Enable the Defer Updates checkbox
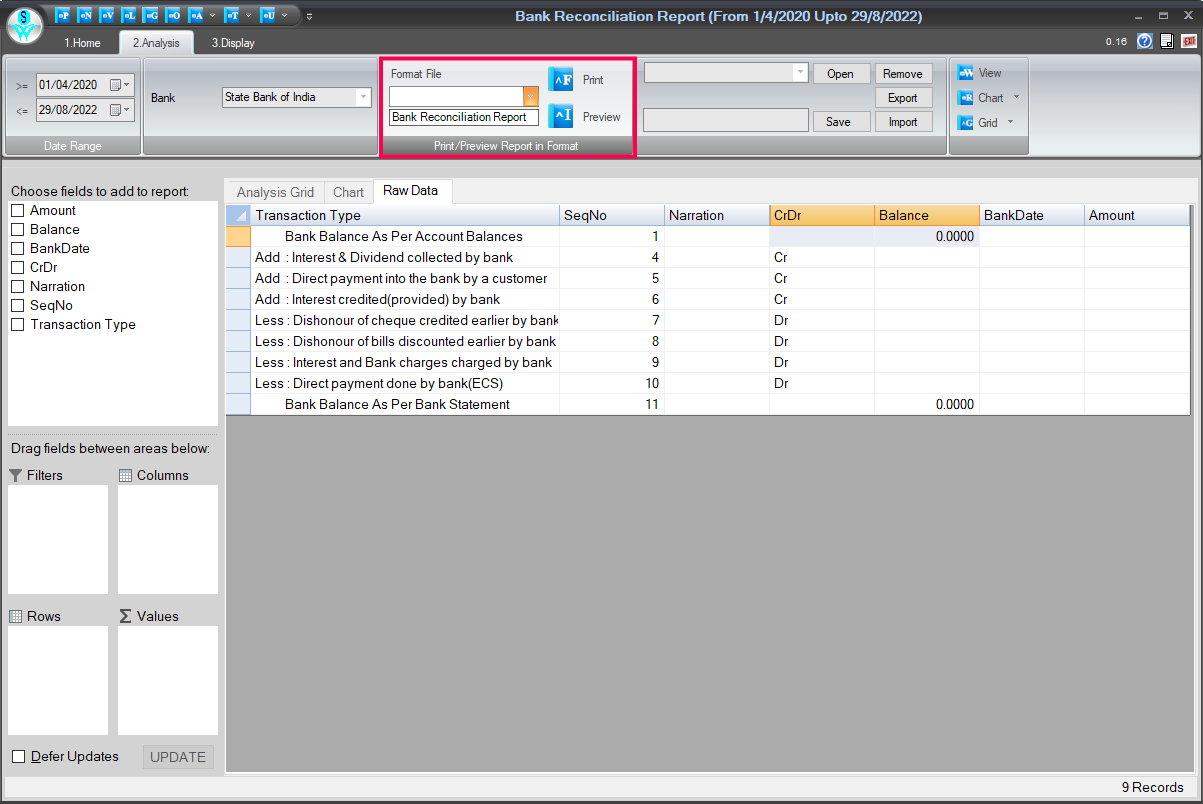The height and width of the screenshot is (804, 1203). (x=19, y=757)
